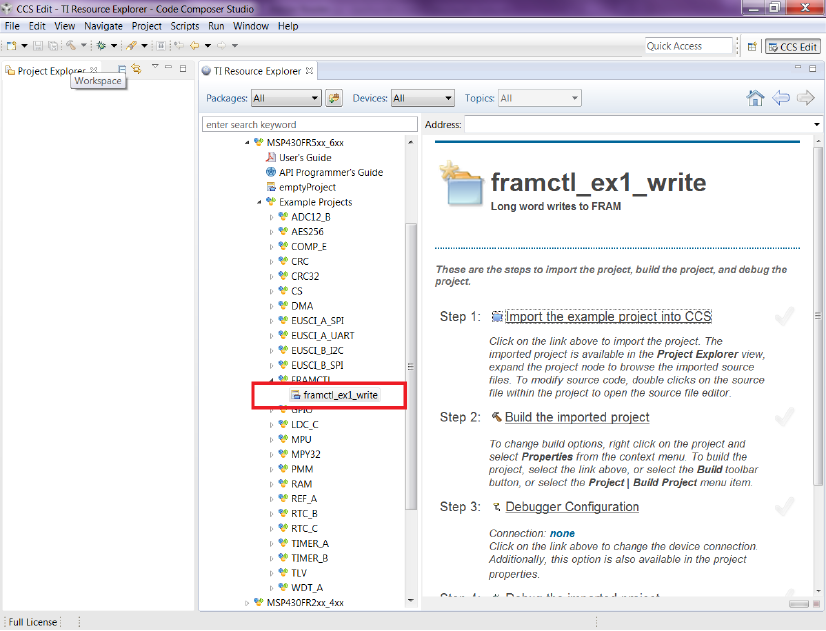826x631 pixels.
Task: Click the Save toolbar icon
Action: [x=38, y=46]
